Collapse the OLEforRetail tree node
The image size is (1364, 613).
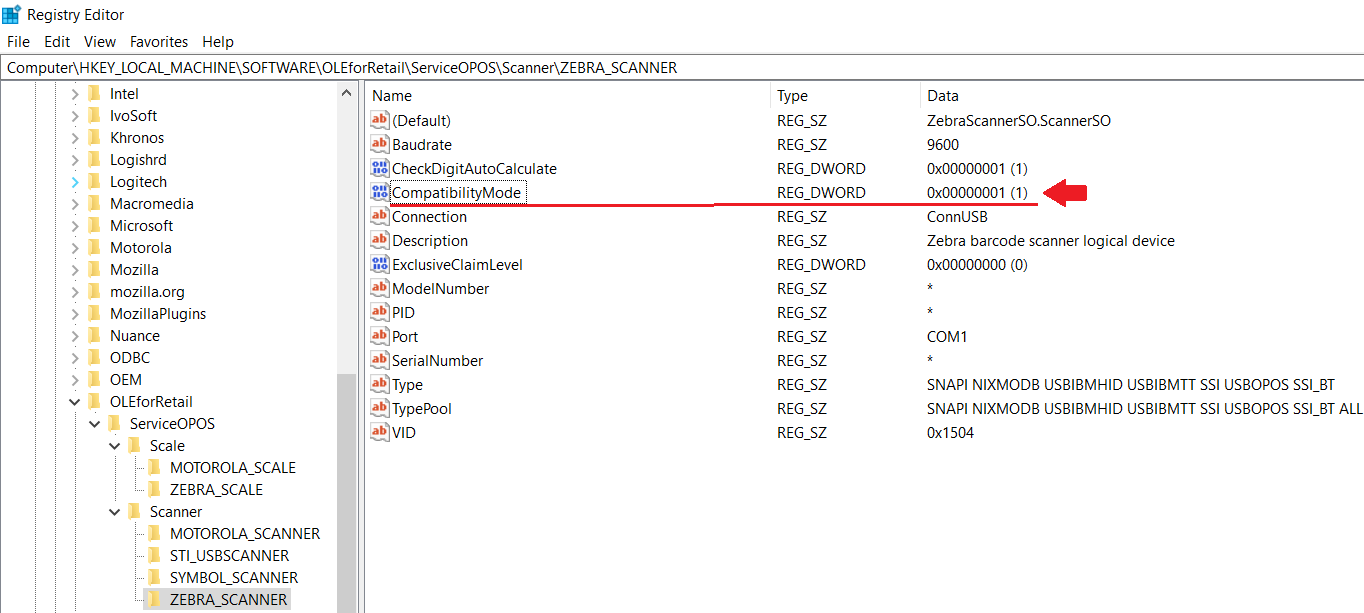pyautogui.click(x=74, y=401)
